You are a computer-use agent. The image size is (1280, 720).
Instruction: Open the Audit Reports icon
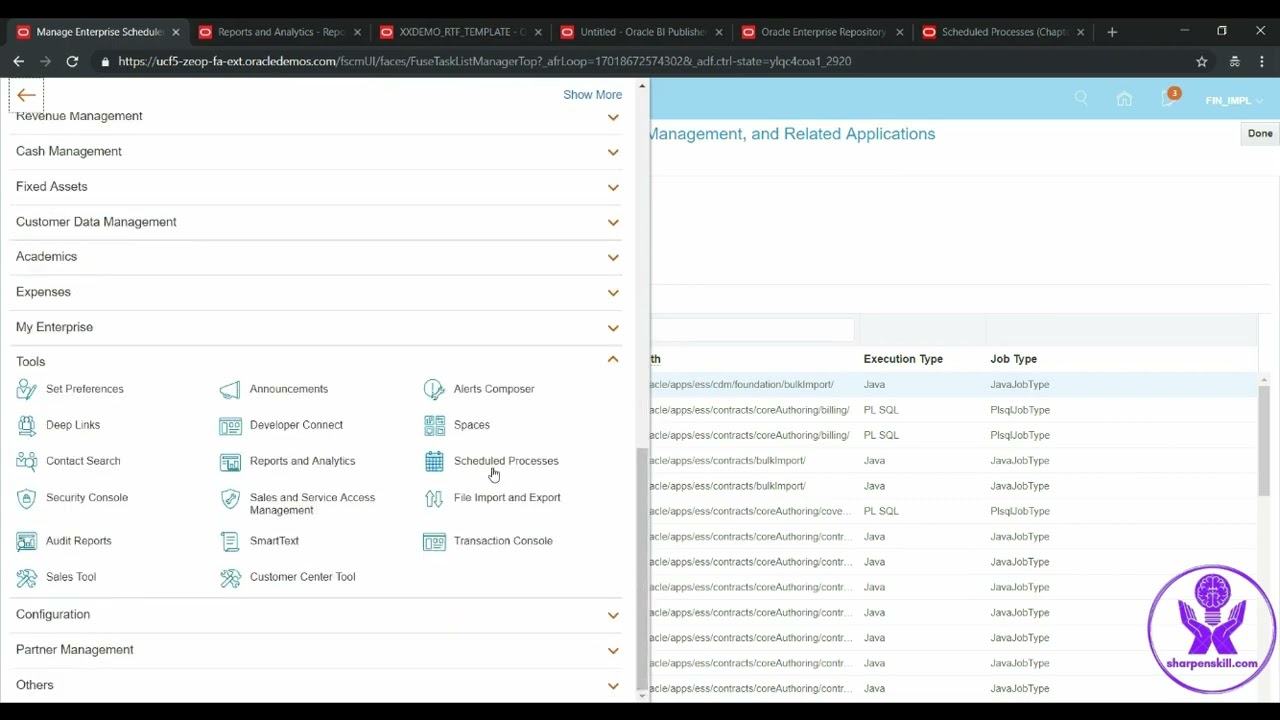click(x=27, y=541)
